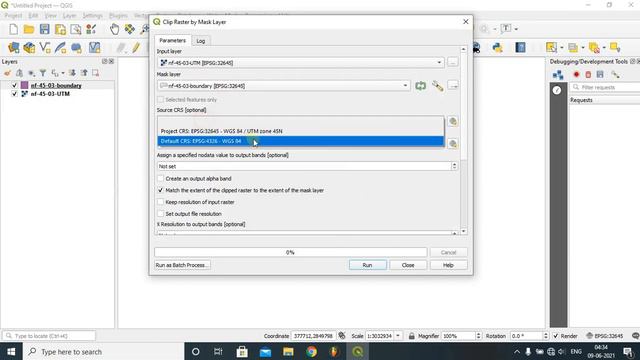Click the Filter Legend funnel icon

click(42, 73)
